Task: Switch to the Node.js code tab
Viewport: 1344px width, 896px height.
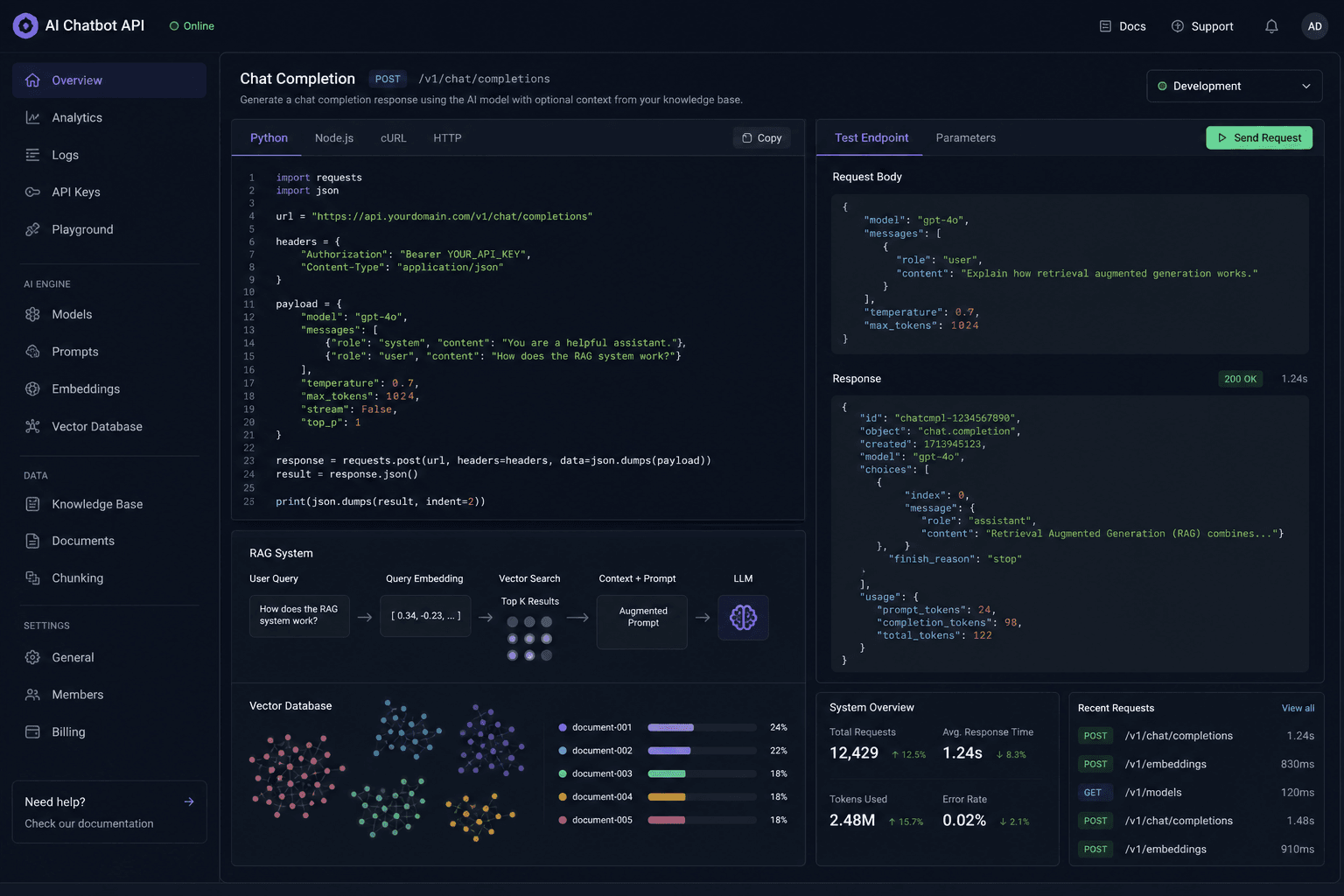Action: coord(334,137)
